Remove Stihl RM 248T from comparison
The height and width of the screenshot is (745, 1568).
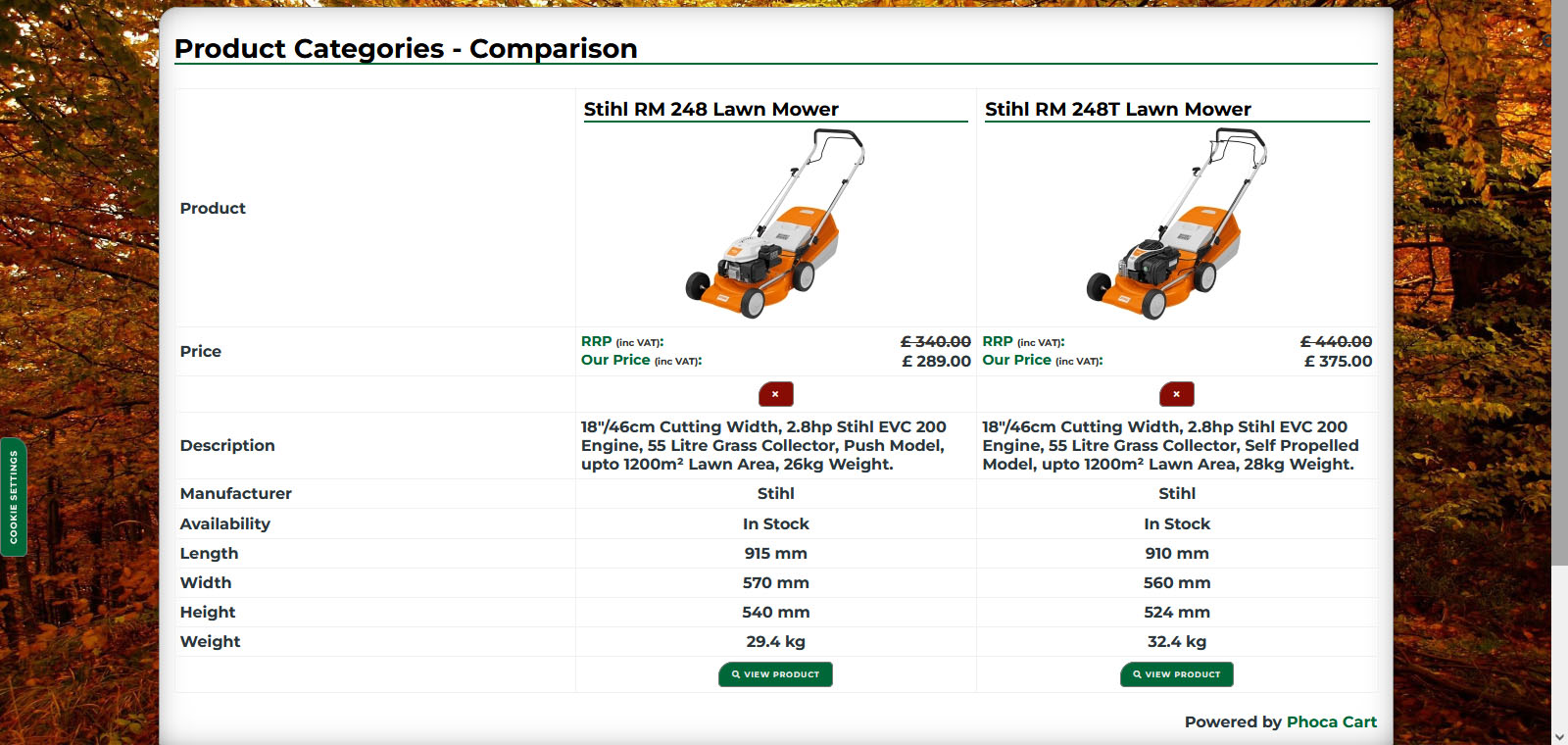coord(1176,394)
